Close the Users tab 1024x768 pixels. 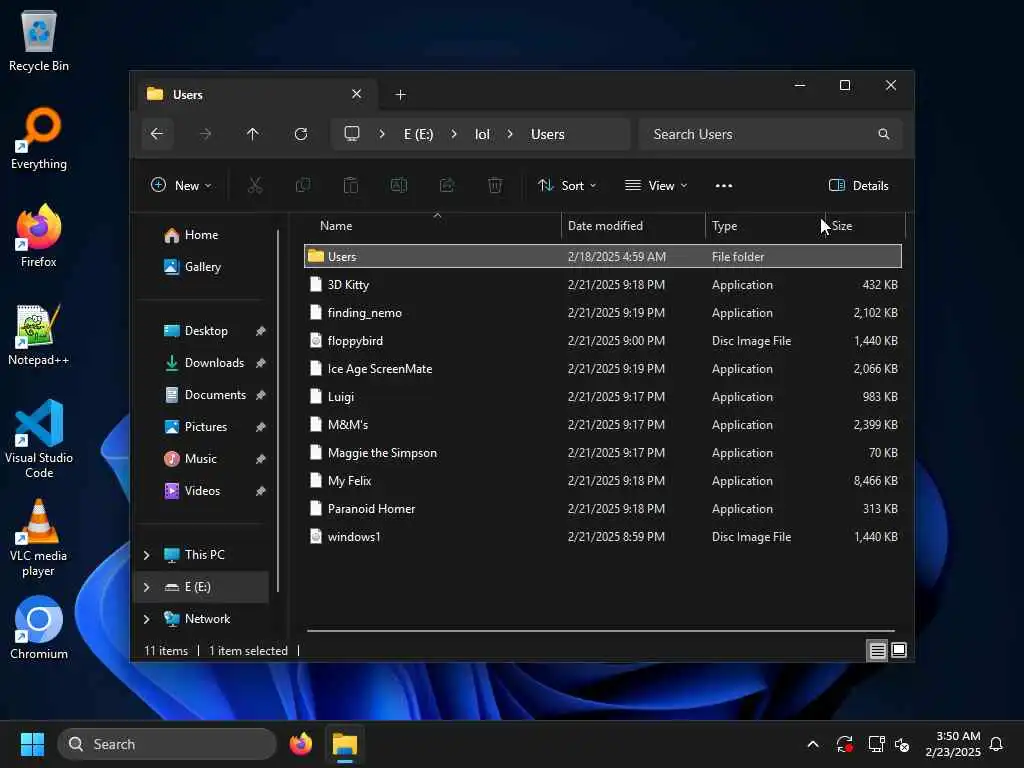[357, 94]
